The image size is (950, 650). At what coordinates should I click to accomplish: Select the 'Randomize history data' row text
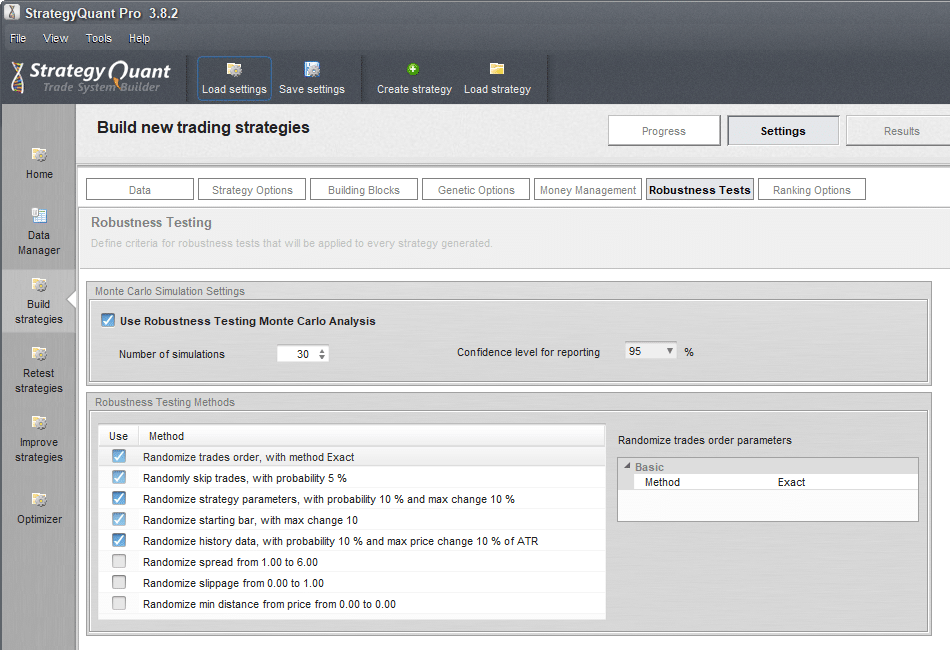pyautogui.click(x=340, y=541)
